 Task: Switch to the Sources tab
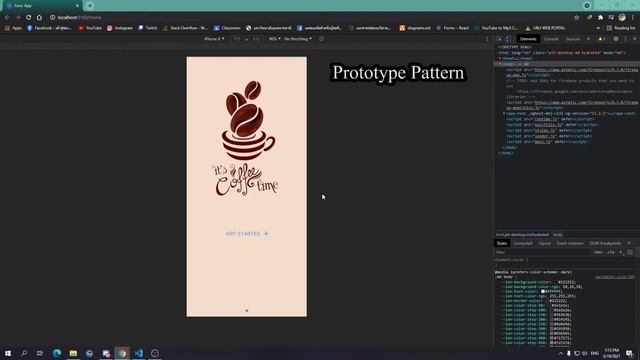point(573,39)
